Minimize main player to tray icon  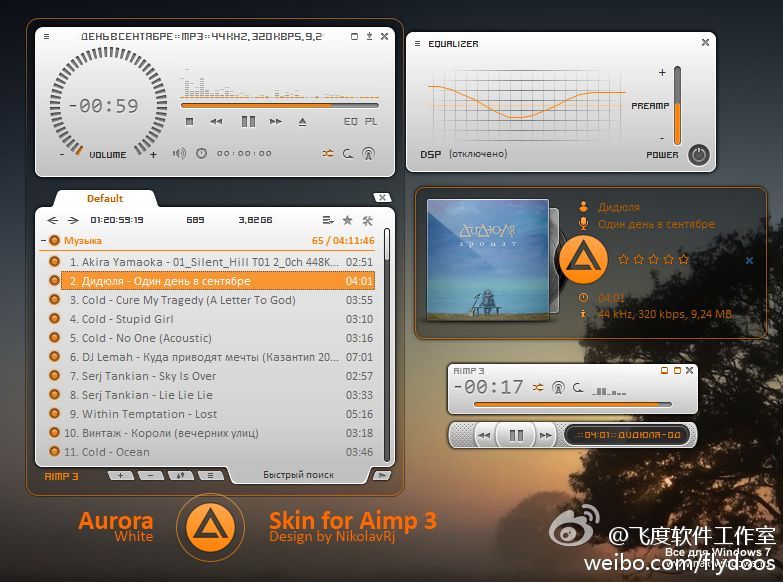tap(370, 36)
